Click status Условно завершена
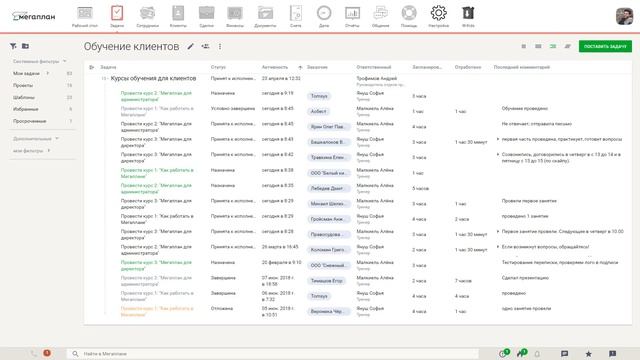This screenshot has height=360, width=640. (x=233, y=109)
